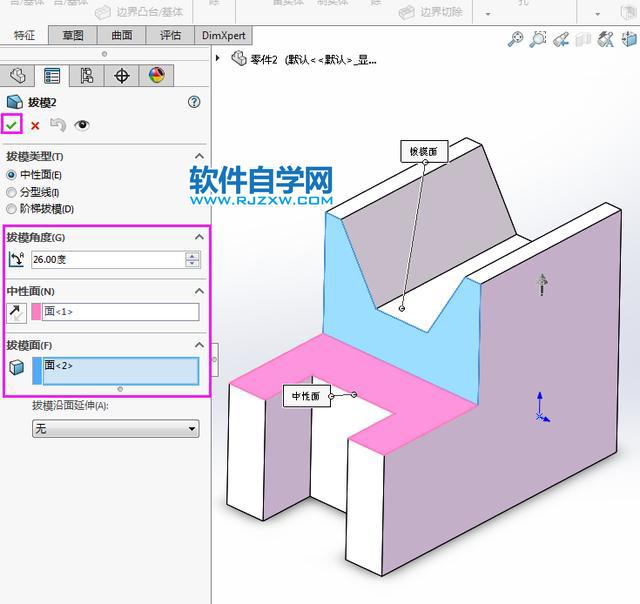The width and height of the screenshot is (640, 604).
Task: Decrease draft angle with the spinner down arrow
Action: pos(192,263)
